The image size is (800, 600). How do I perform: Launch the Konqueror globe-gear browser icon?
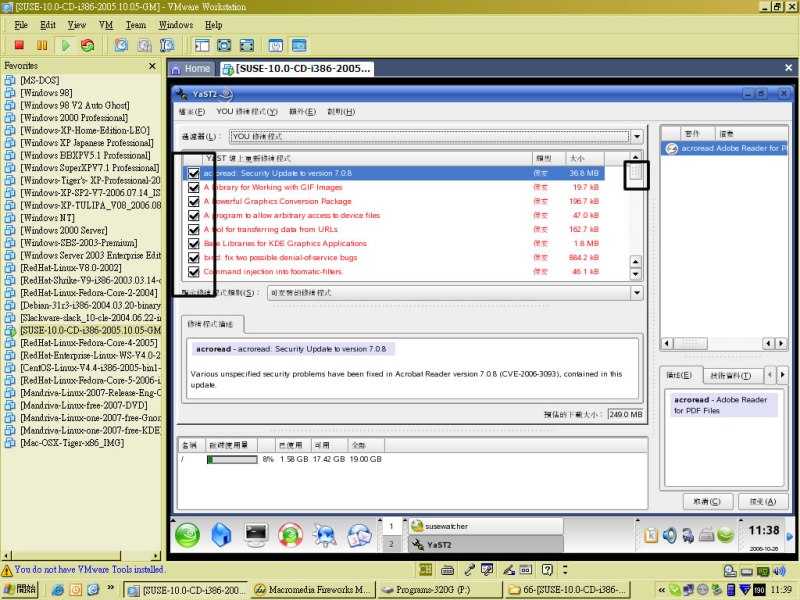point(325,535)
